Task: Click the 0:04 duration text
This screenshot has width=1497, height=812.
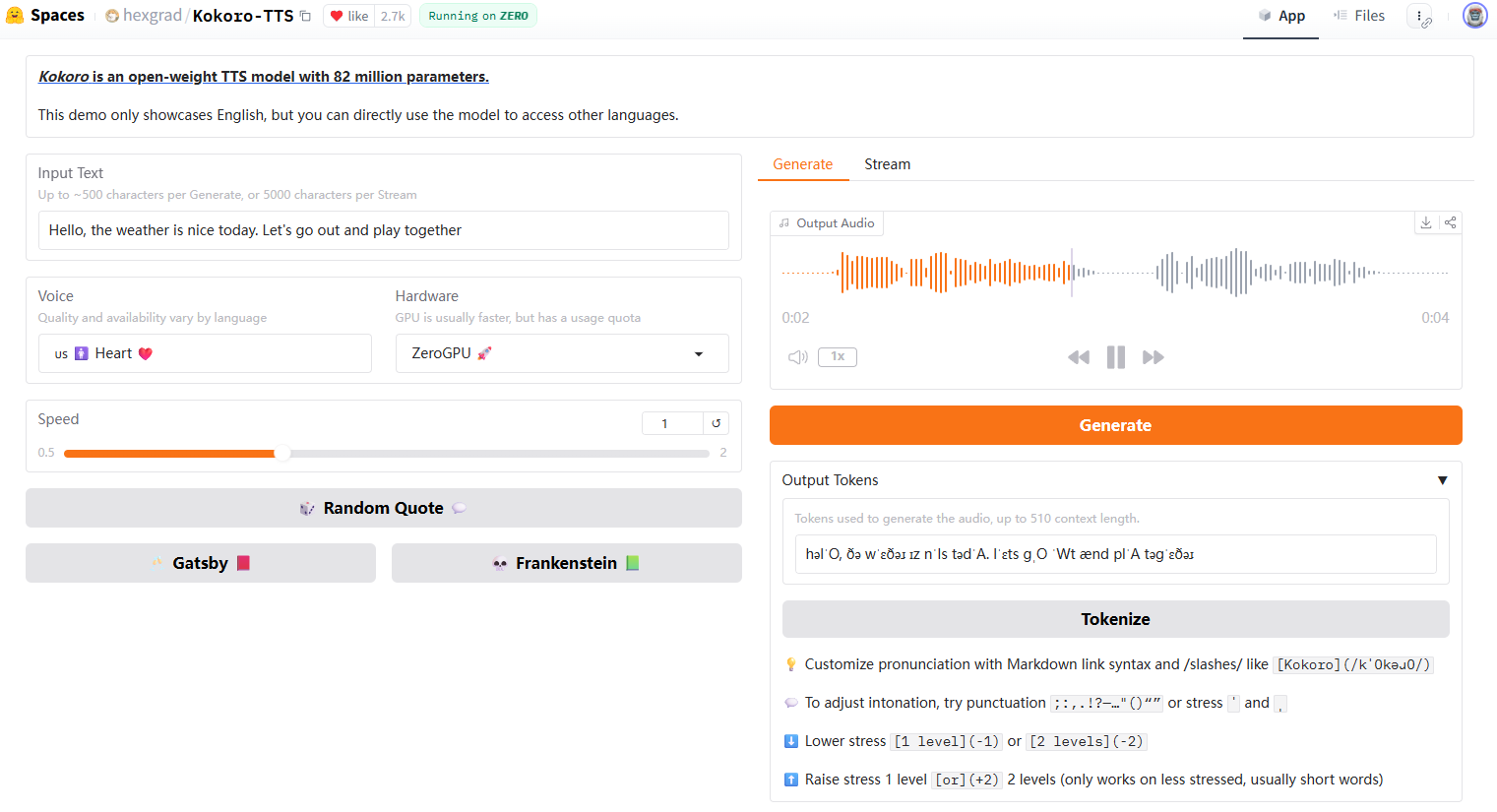Action: (x=1435, y=318)
